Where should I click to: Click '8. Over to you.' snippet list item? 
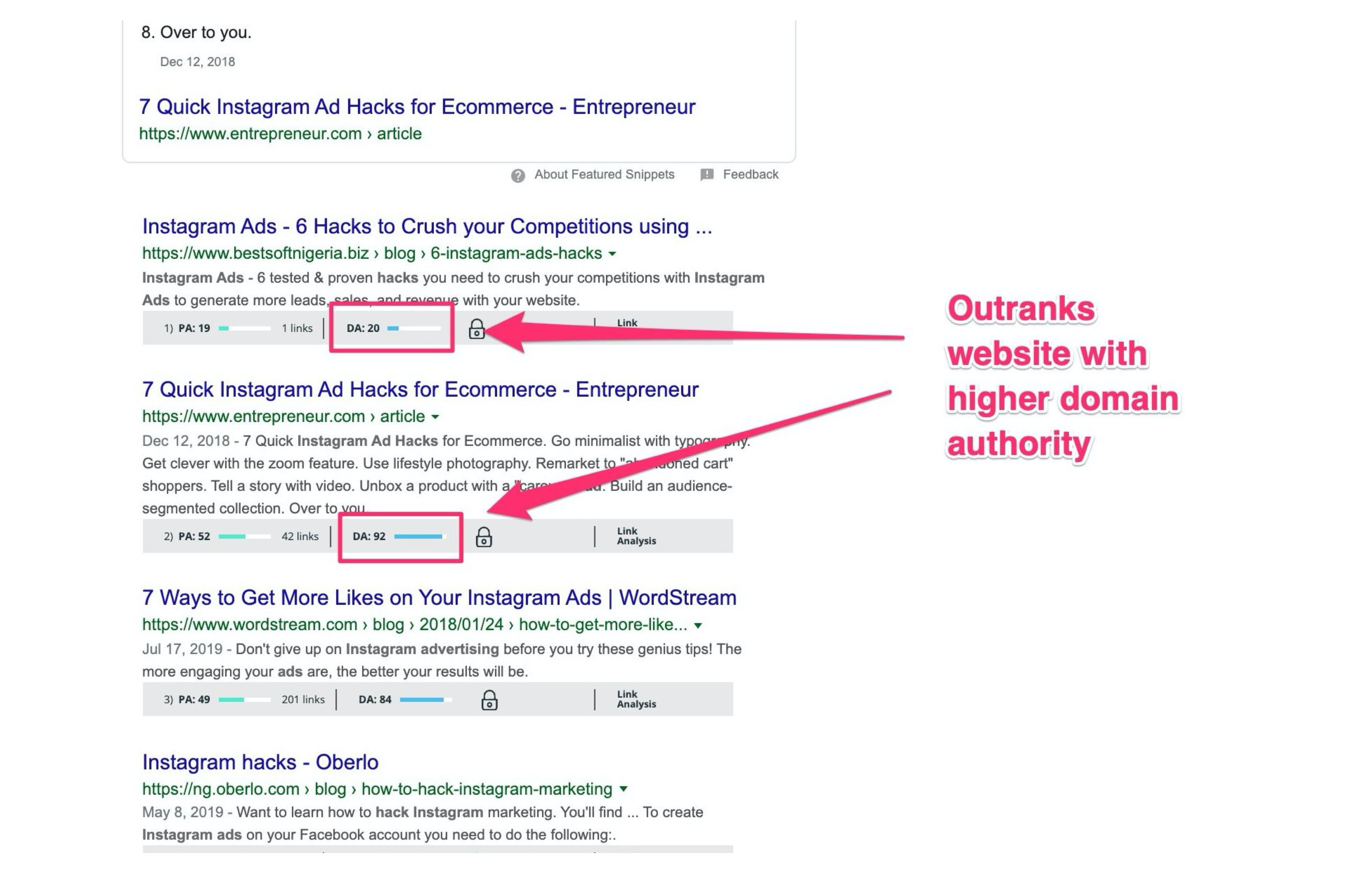point(197,32)
